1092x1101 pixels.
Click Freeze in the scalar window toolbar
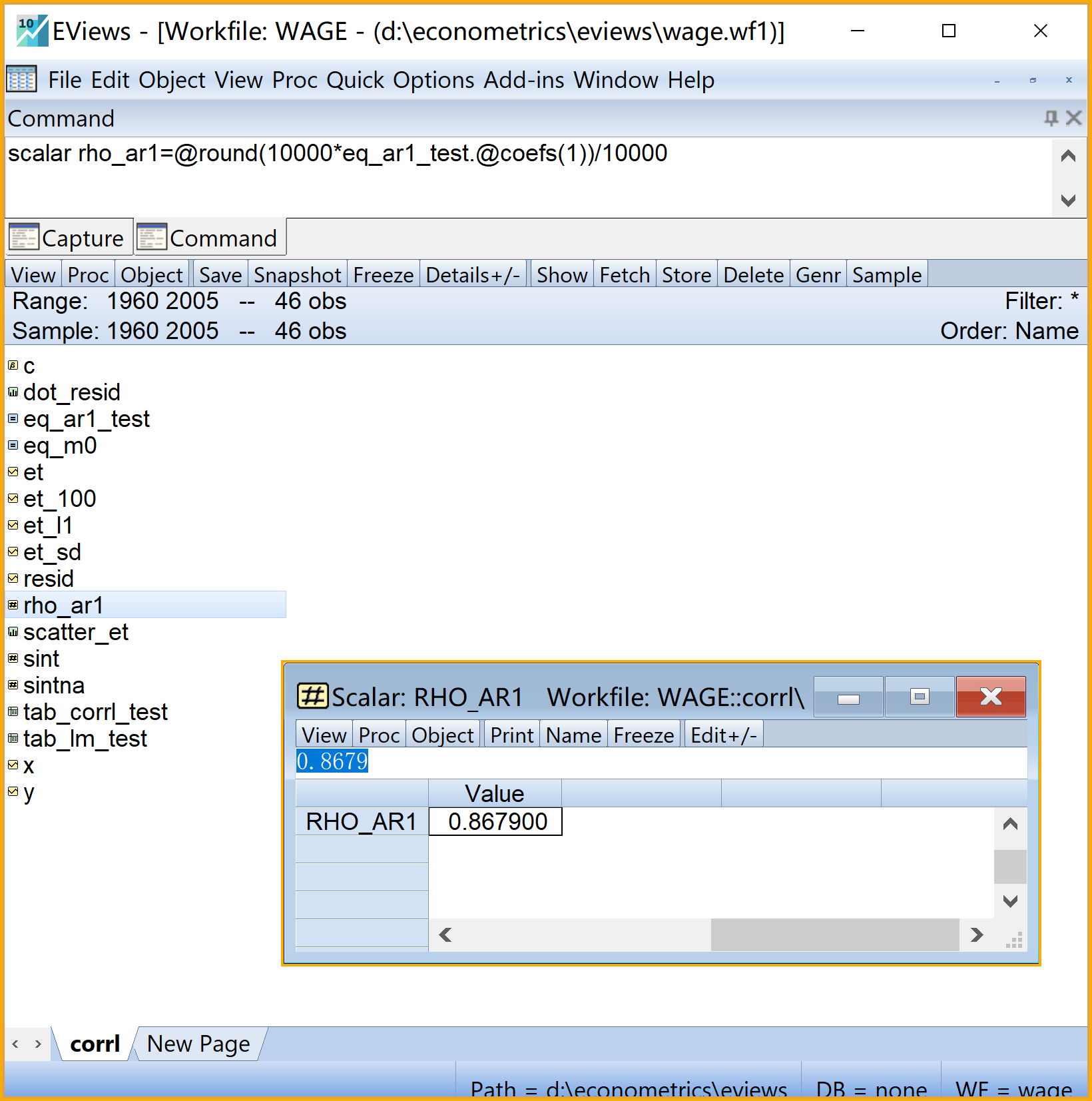pos(643,735)
